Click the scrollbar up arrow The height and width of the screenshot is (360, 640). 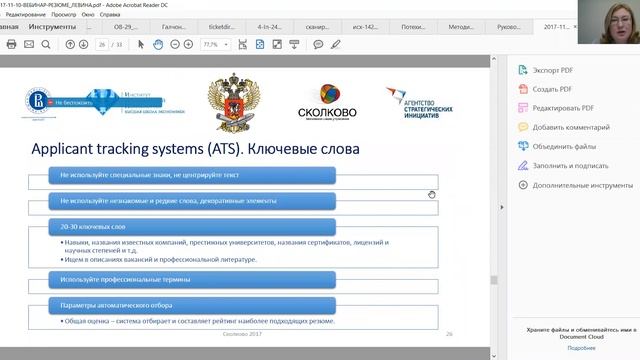(x=494, y=59)
